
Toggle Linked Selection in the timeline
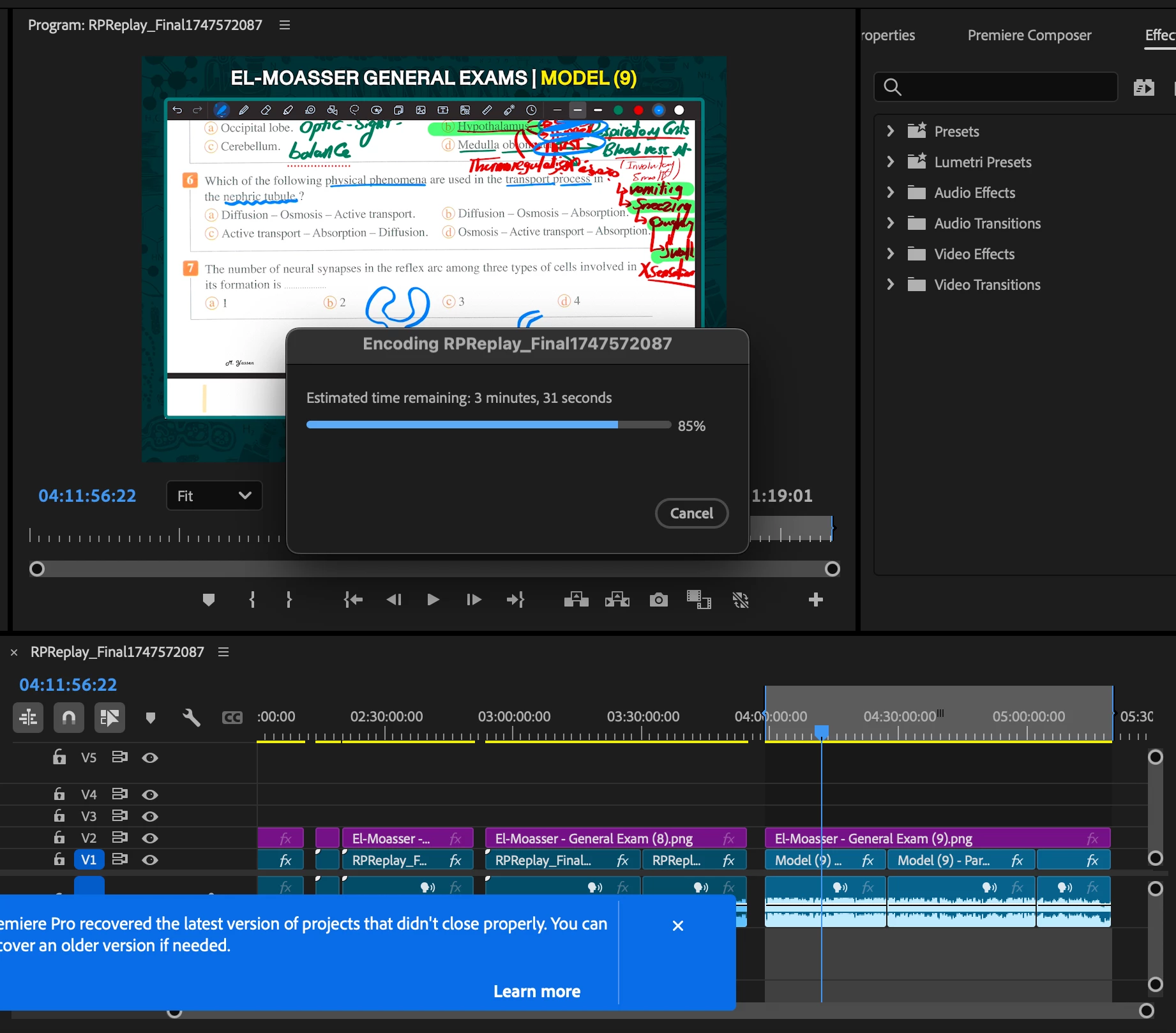[x=110, y=718]
